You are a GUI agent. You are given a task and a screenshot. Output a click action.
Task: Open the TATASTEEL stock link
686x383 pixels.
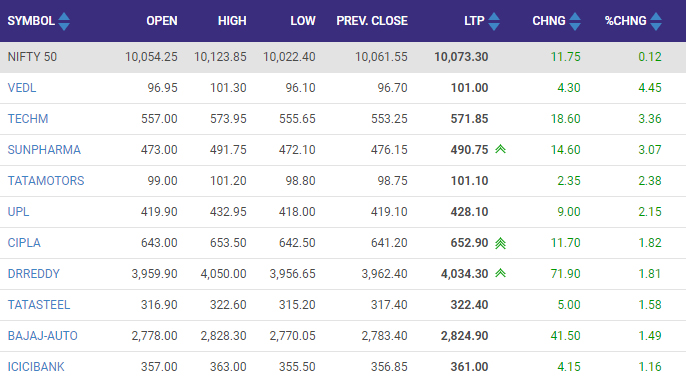pos(39,305)
